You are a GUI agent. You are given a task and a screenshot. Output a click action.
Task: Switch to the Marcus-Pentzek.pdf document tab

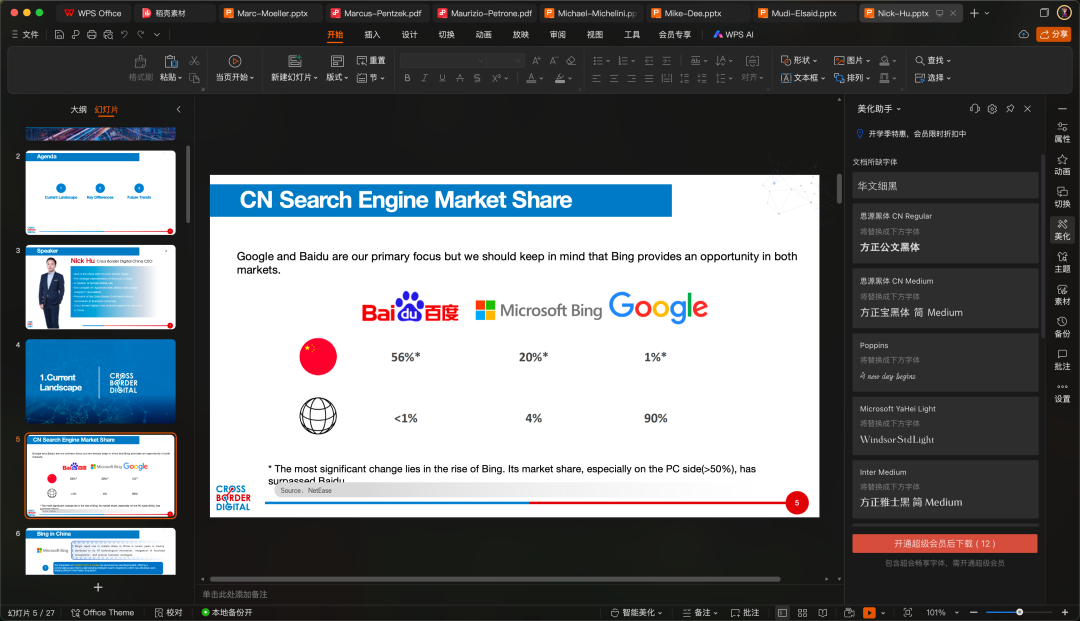tap(375, 13)
